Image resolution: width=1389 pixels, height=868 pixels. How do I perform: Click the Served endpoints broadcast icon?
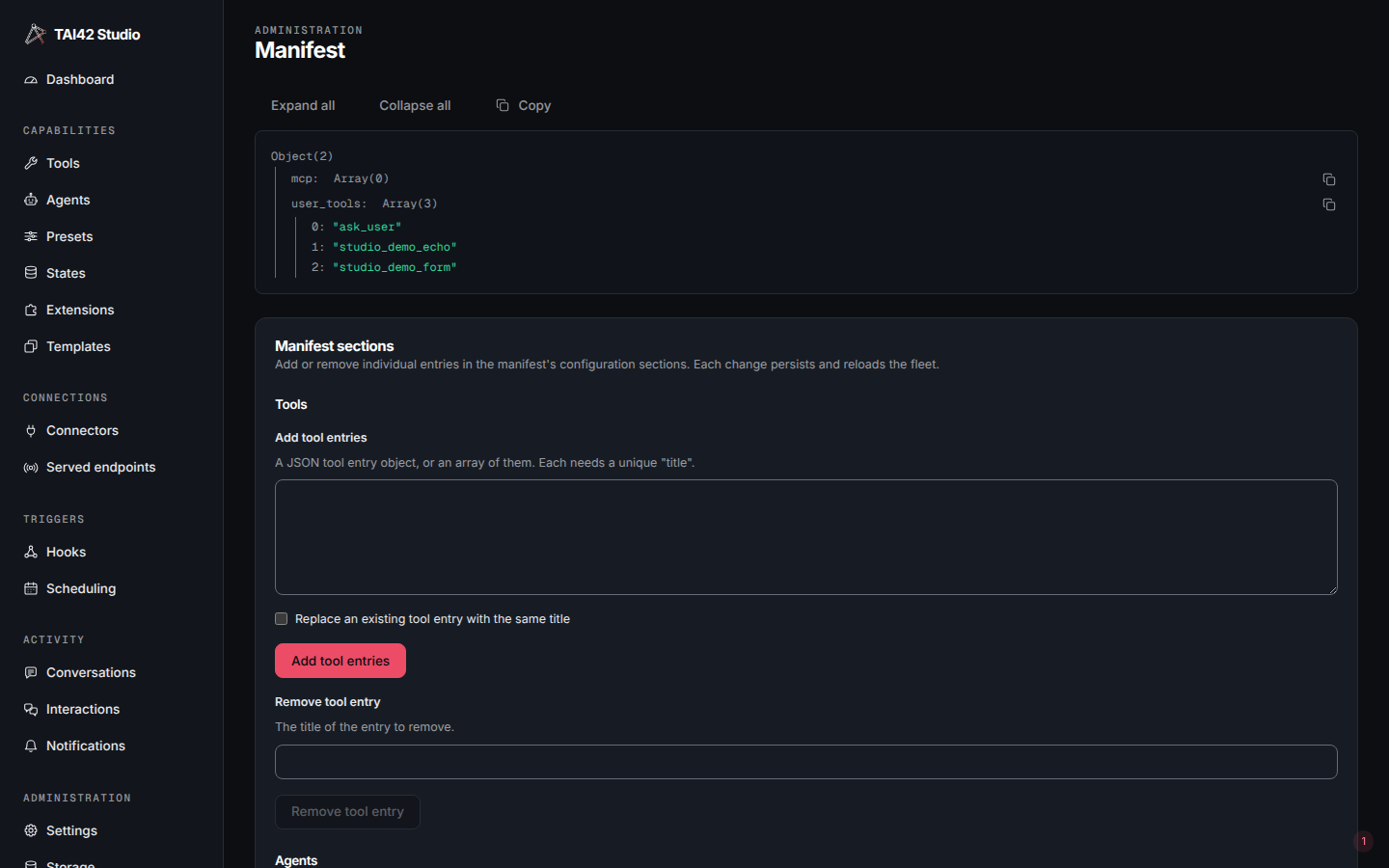31,468
